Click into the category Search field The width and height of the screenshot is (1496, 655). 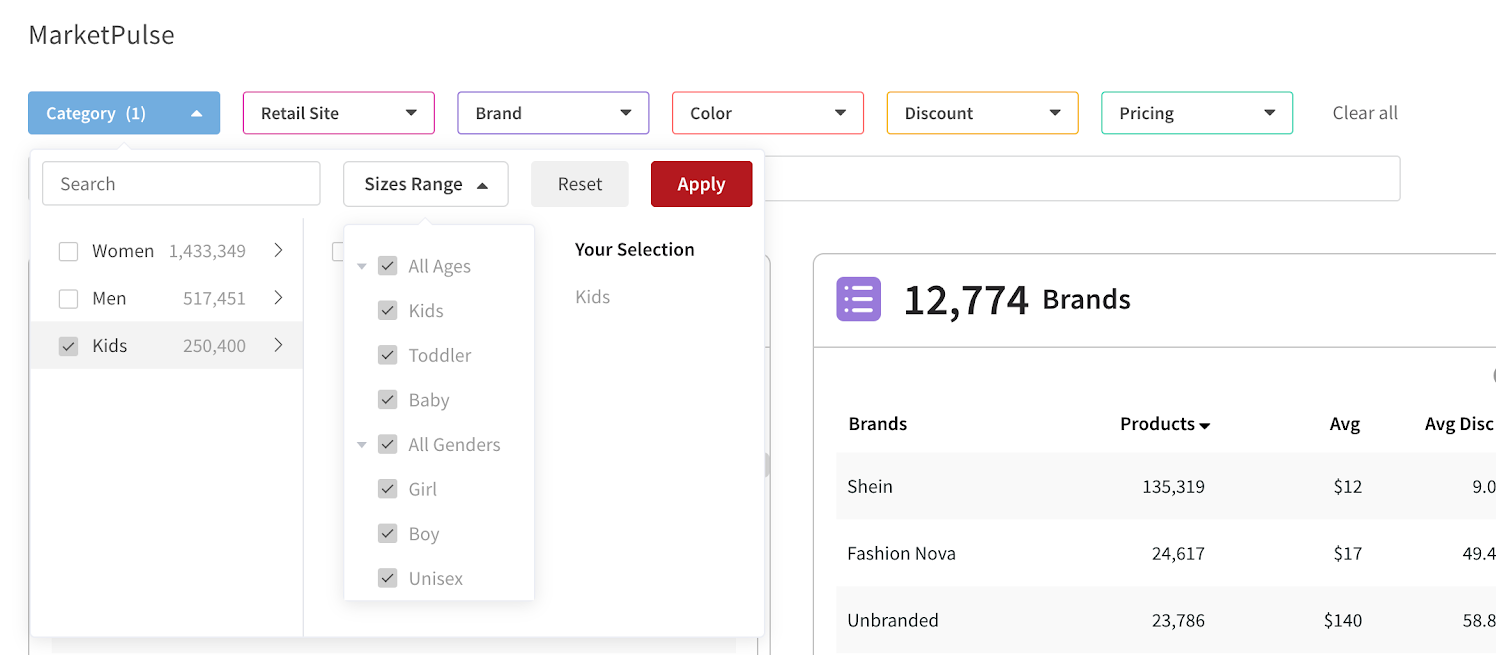181,184
